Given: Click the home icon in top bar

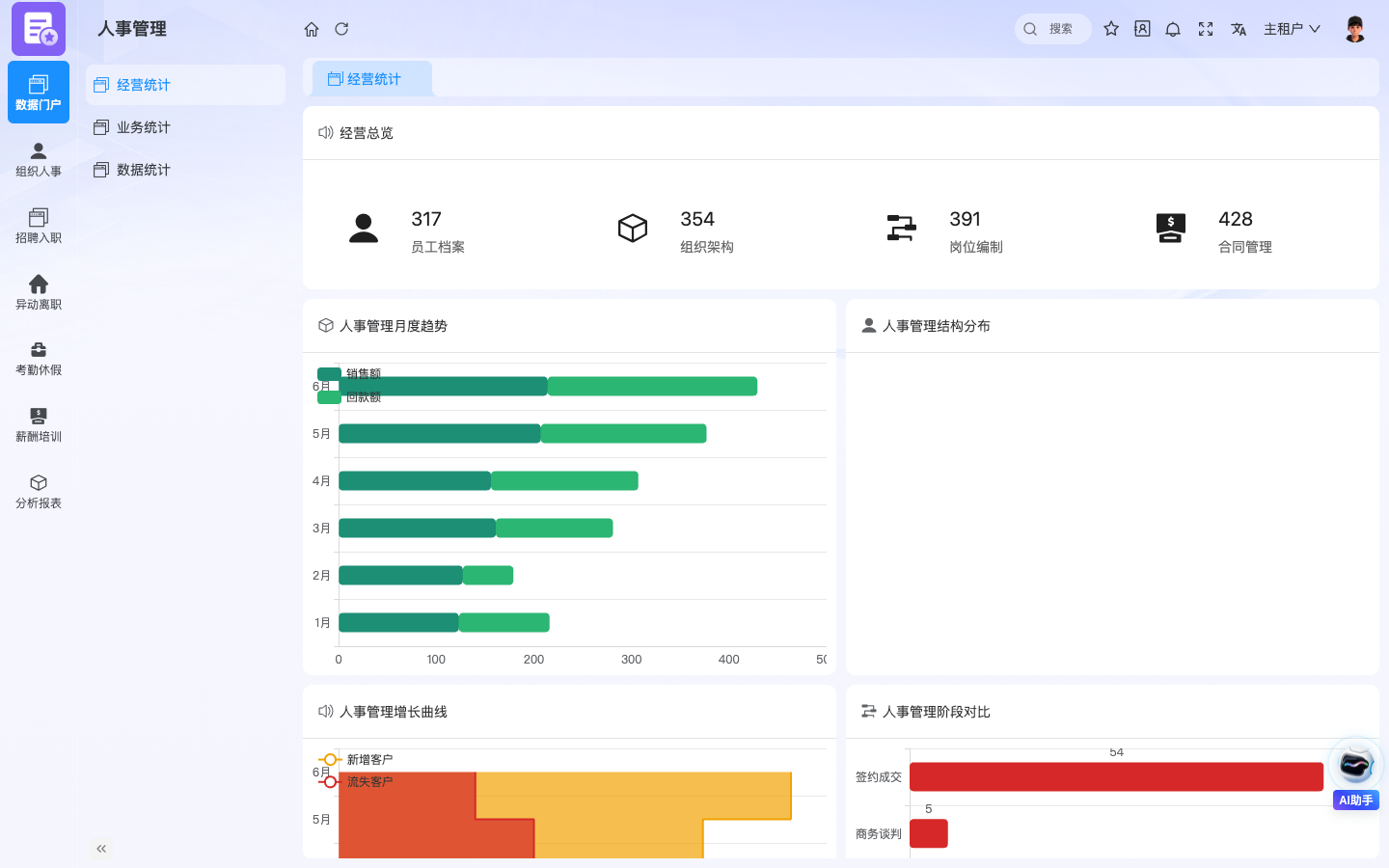Looking at the screenshot, I should pyautogui.click(x=312, y=29).
